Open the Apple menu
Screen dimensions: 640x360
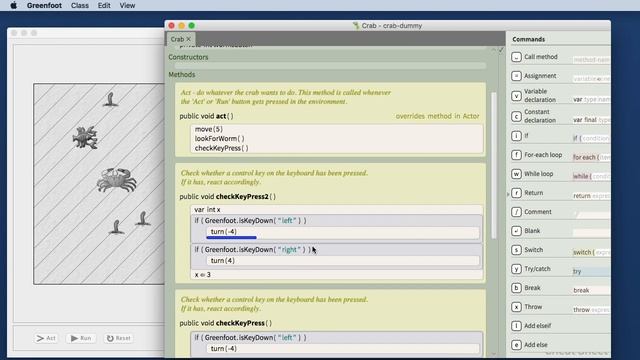point(13,5)
